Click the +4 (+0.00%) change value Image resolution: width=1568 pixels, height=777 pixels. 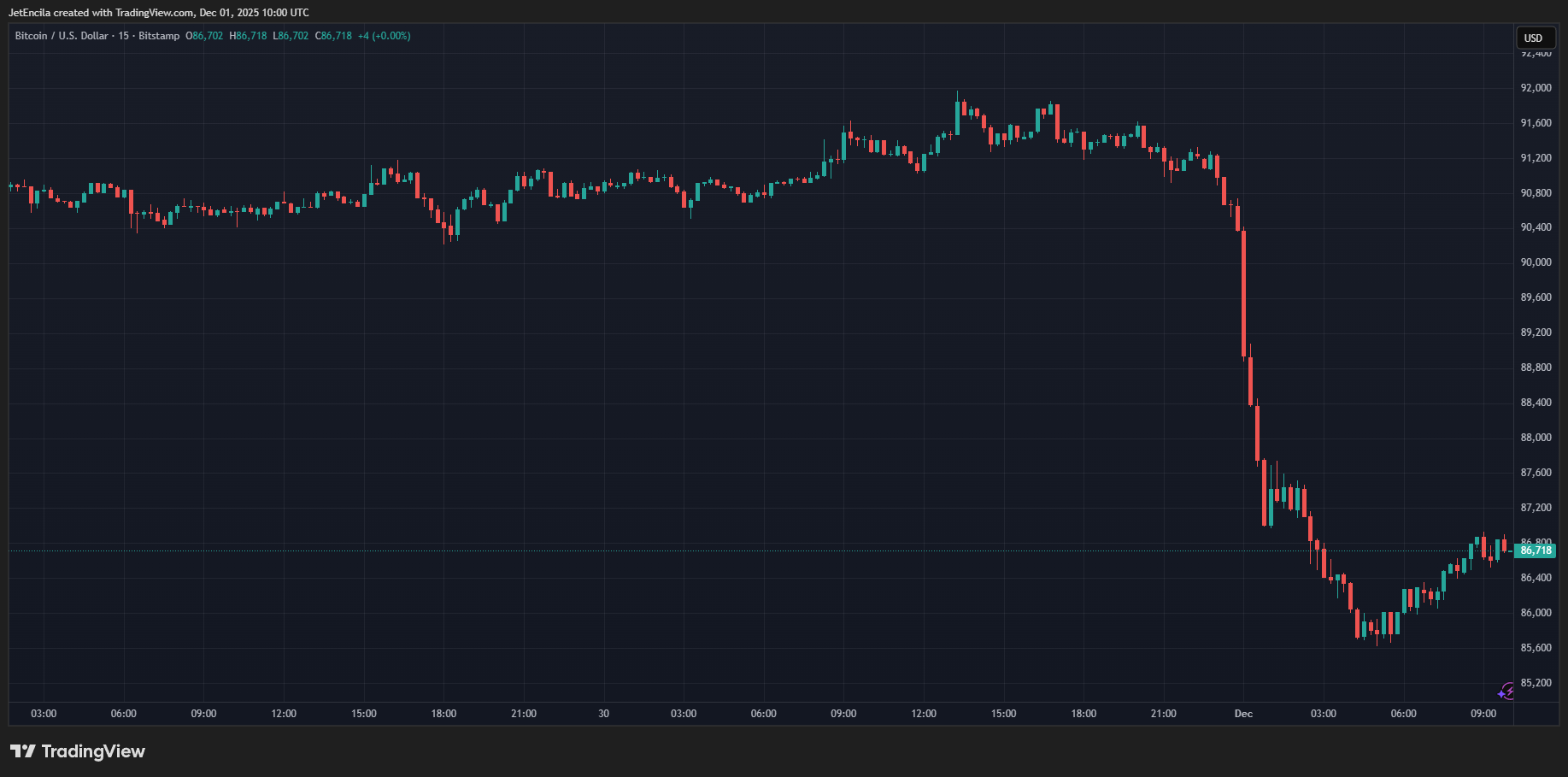[x=385, y=36]
